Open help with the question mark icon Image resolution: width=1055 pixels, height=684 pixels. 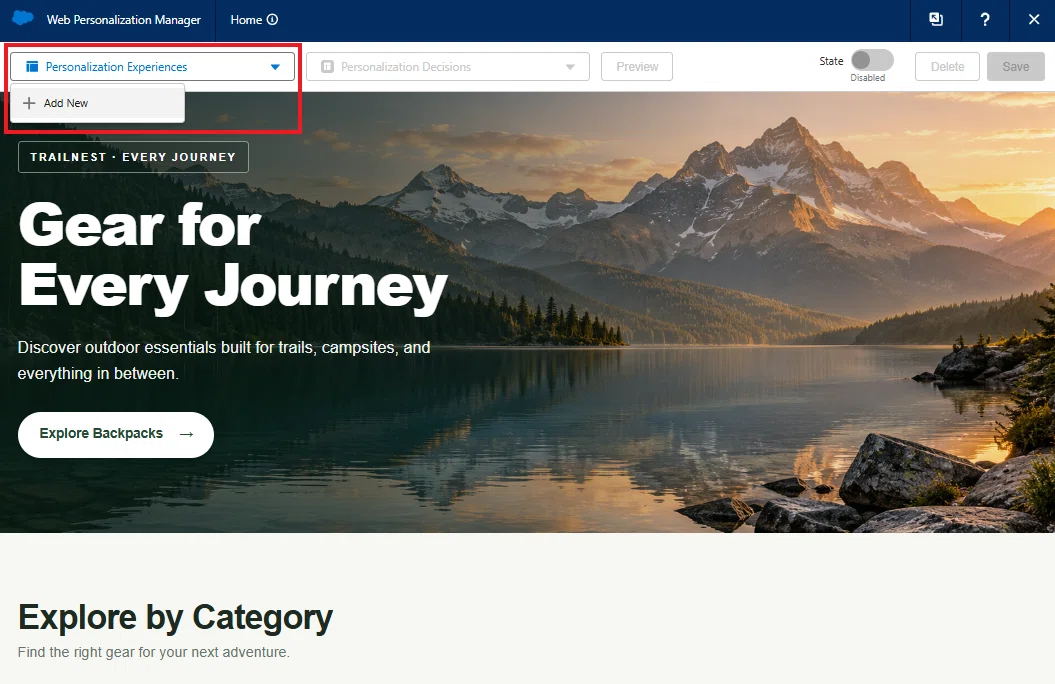pos(985,20)
